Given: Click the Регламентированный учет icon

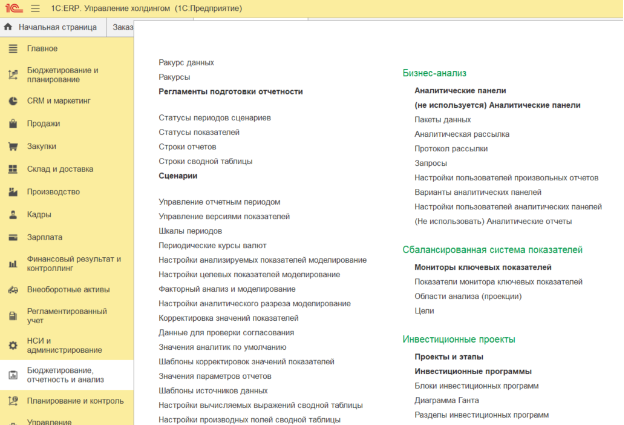Looking at the screenshot, I should [x=13, y=316].
